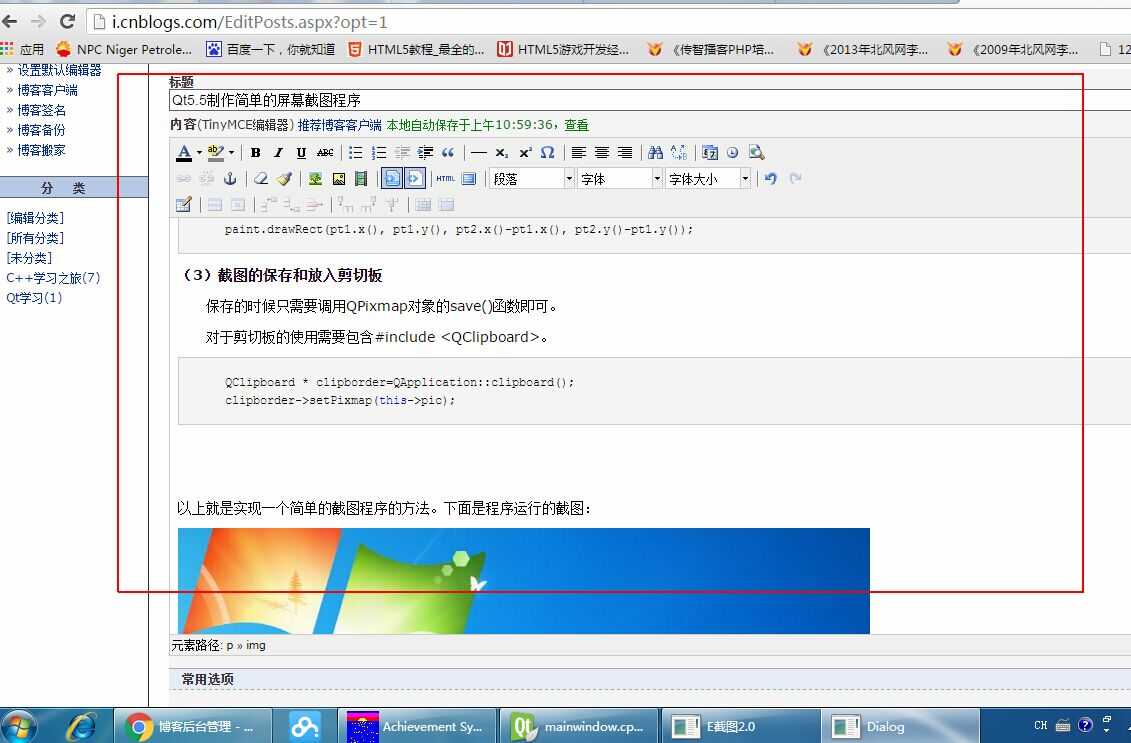Click the browser address bar
The height and width of the screenshot is (743, 1131).
click(608, 22)
